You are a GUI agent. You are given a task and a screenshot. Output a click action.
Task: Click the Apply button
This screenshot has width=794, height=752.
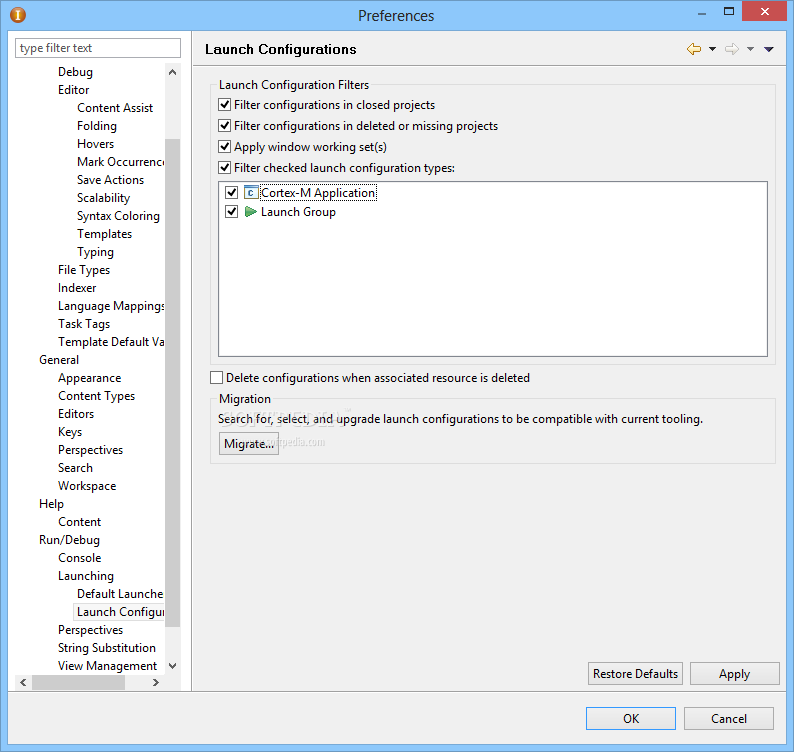734,674
